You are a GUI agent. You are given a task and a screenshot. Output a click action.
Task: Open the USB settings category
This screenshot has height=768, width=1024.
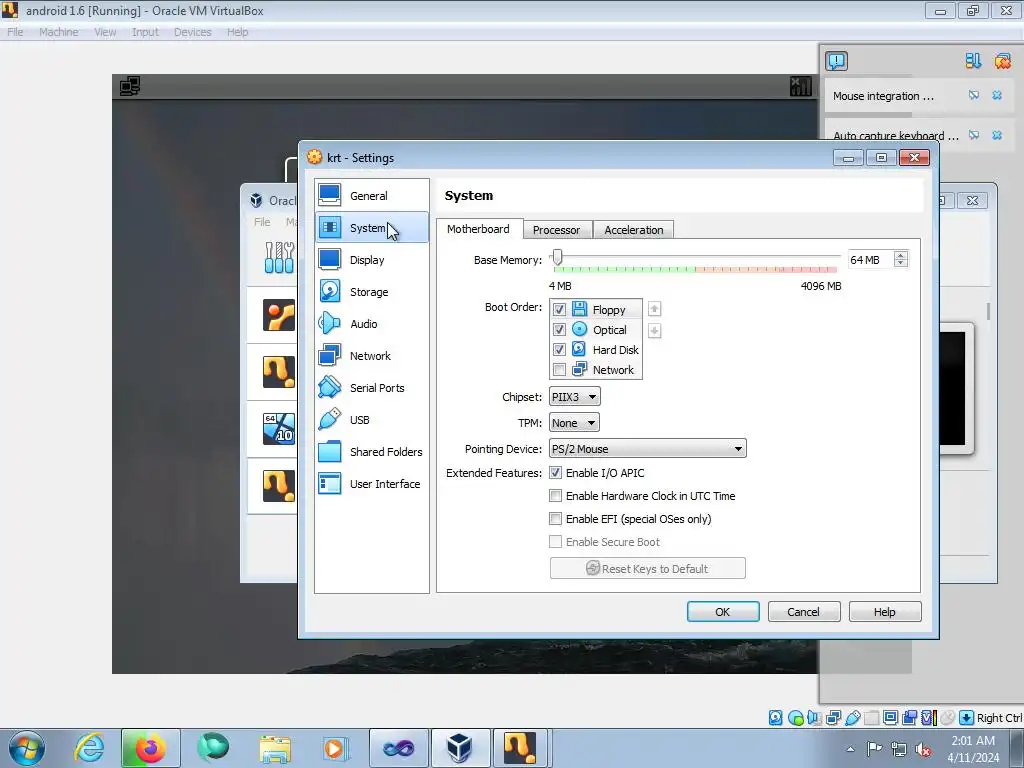(371, 419)
